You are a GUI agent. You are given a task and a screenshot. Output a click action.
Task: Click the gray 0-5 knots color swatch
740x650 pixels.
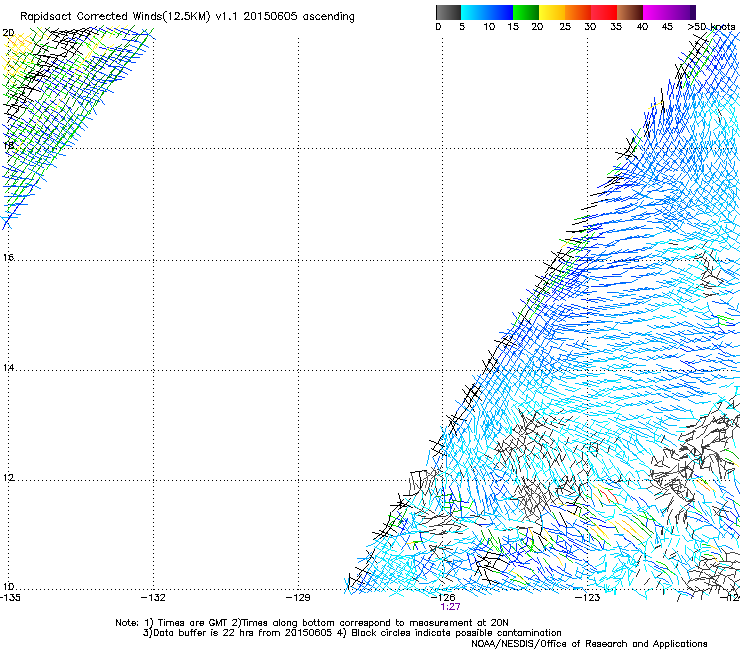(x=448, y=12)
